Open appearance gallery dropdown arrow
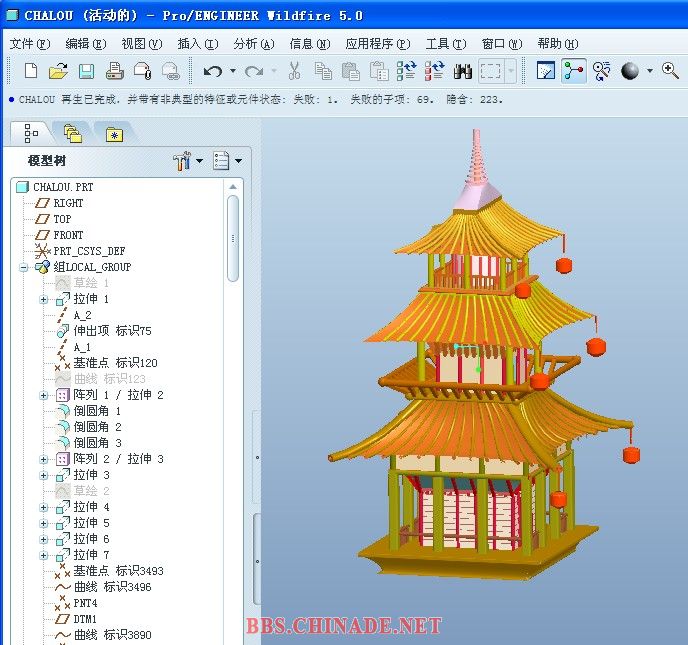 (650, 71)
